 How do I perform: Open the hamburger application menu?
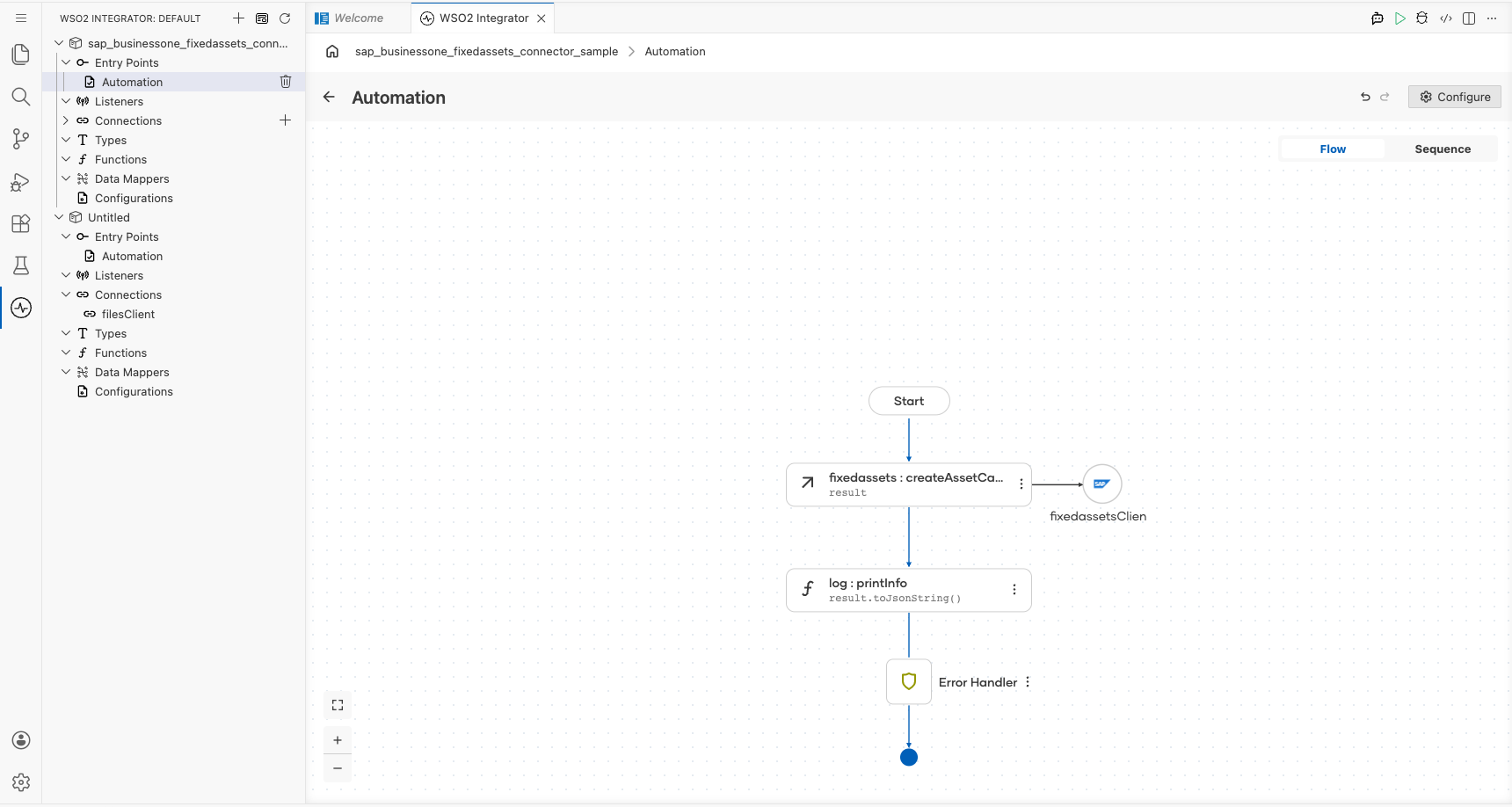[x=21, y=18]
